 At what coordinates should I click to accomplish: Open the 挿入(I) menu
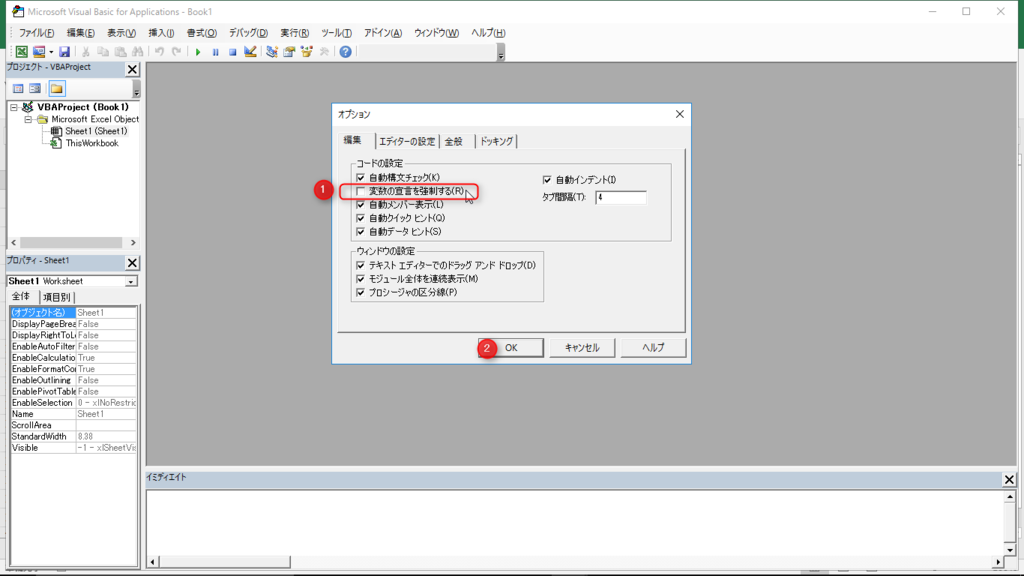coord(161,33)
